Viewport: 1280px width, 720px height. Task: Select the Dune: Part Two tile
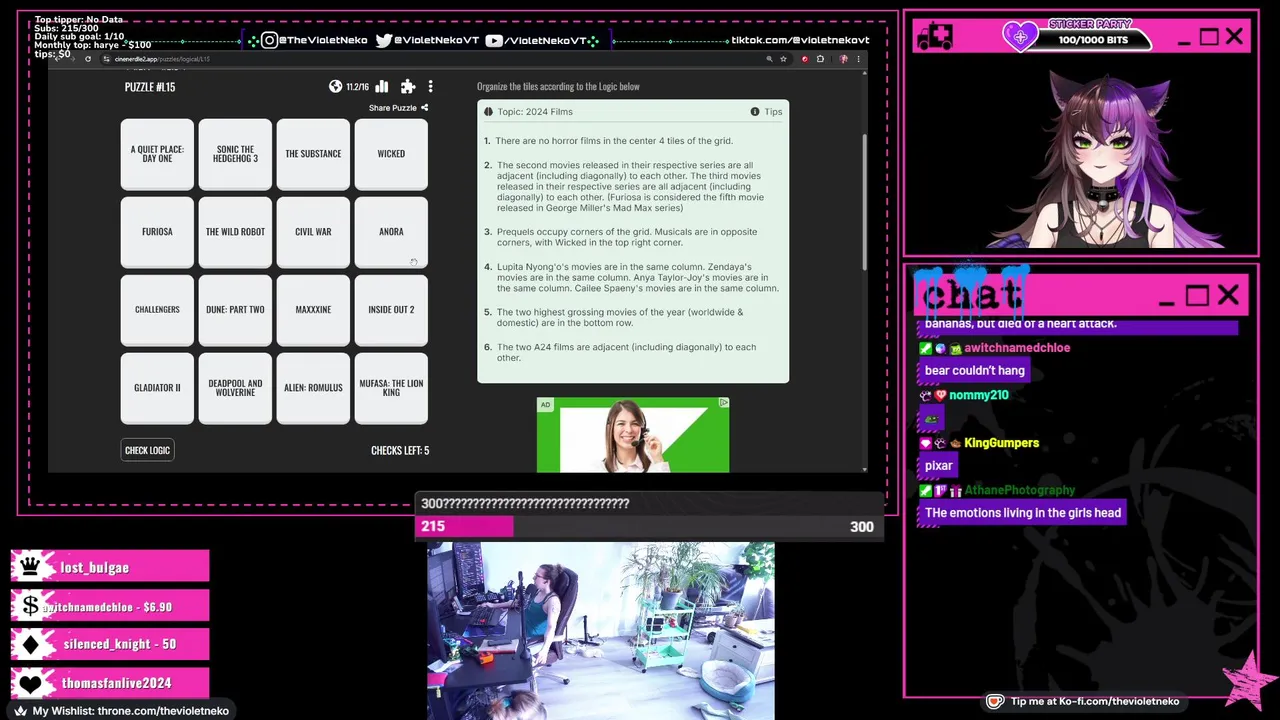click(x=235, y=310)
